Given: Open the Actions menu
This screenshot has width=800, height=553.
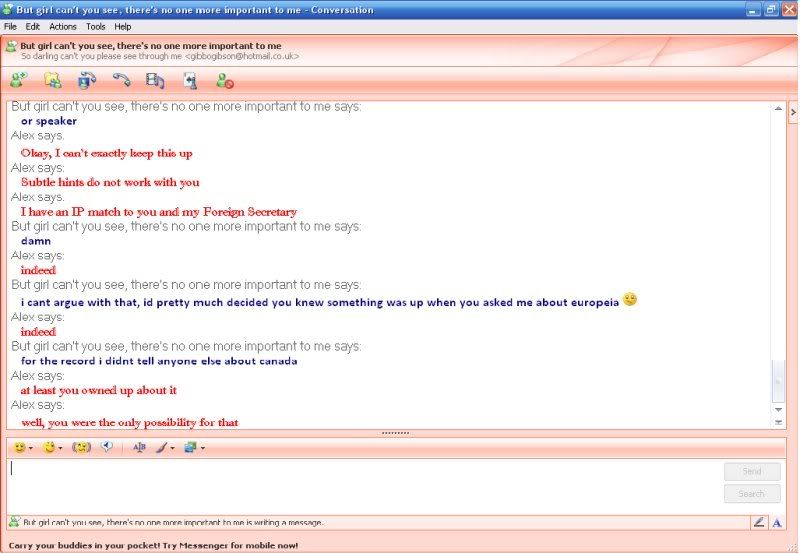Looking at the screenshot, I should (62, 26).
